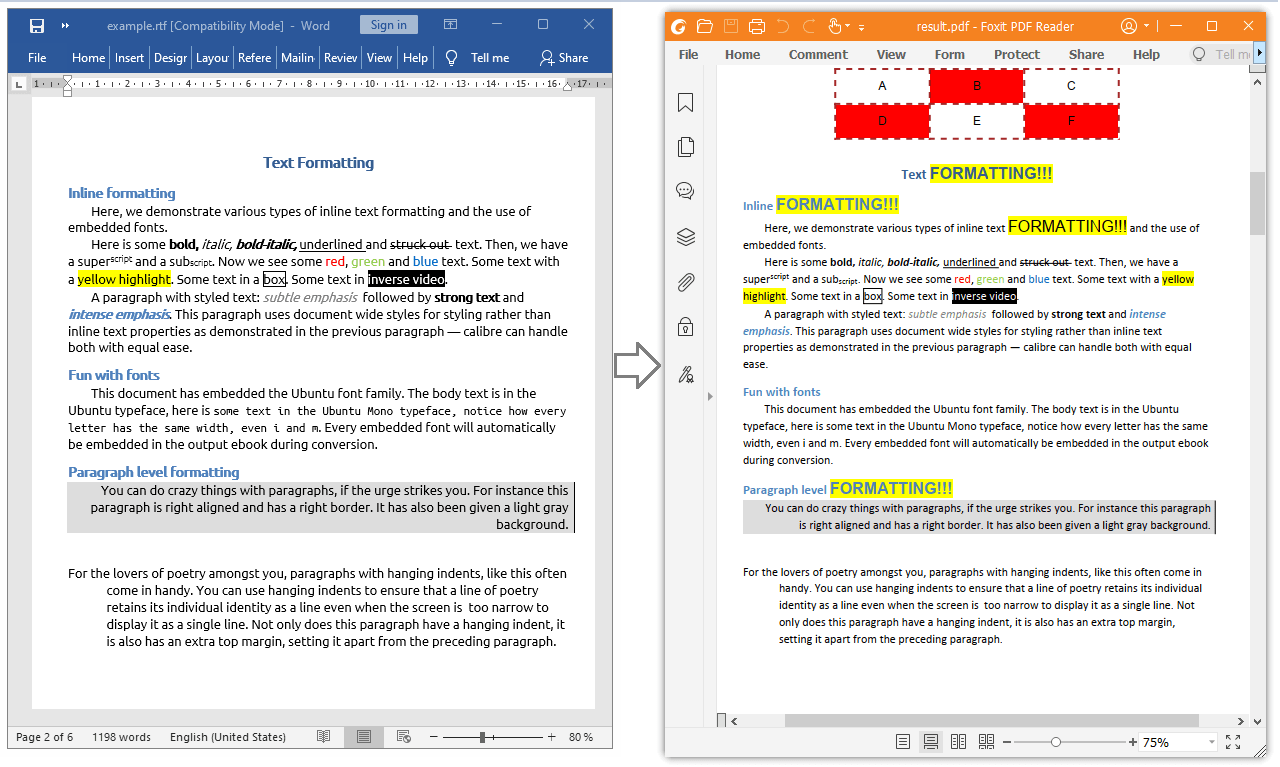Open the Comments panel in Foxit
The width and height of the screenshot is (1280, 767).
(x=685, y=190)
